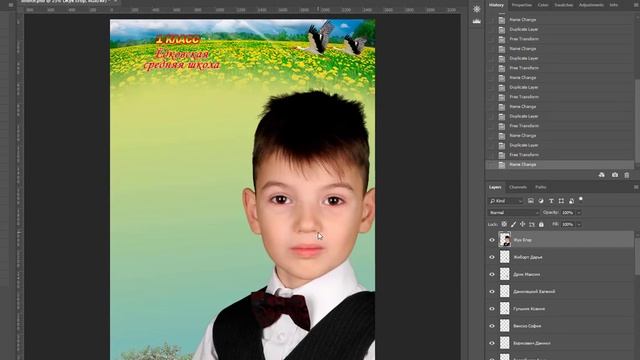Lock transparent pixels in Layers panel
Image resolution: width=640 pixels, height=360 pixels.
tap(504, 224)
